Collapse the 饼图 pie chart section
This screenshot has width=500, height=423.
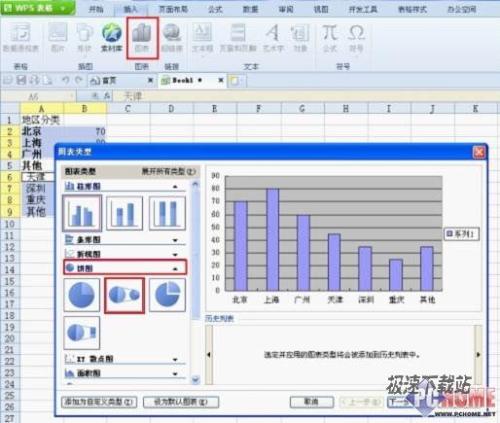pyautogui.click(x=175, y=269)
